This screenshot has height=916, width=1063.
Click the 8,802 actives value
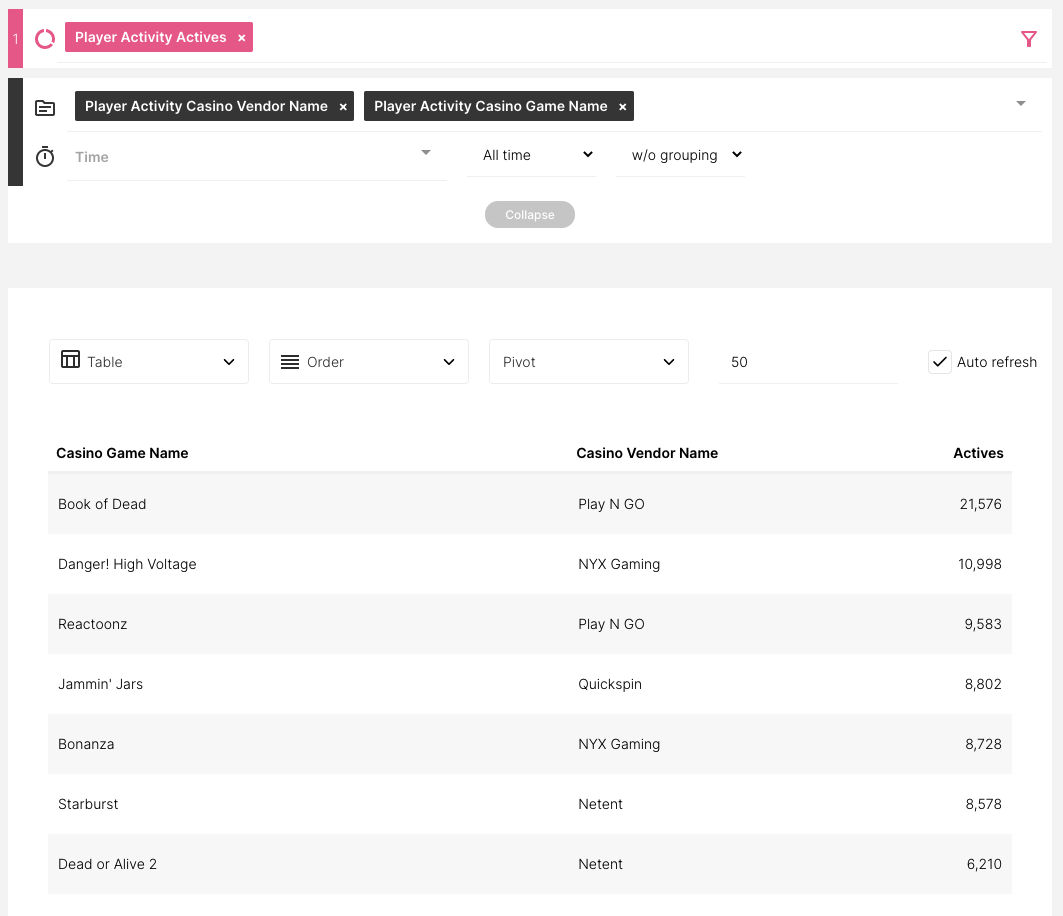pos(983,684)
